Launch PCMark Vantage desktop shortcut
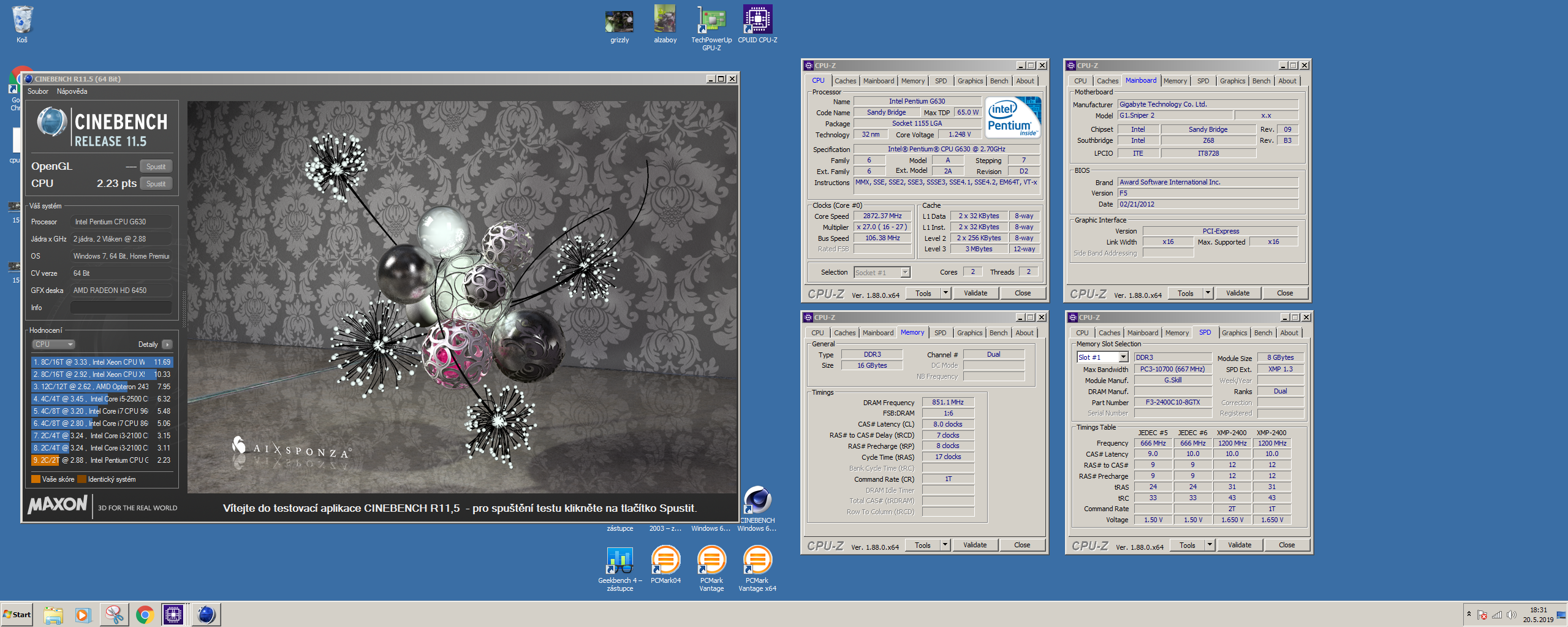The height and width of the screenshot is (627, 1568). click(711, 568)
